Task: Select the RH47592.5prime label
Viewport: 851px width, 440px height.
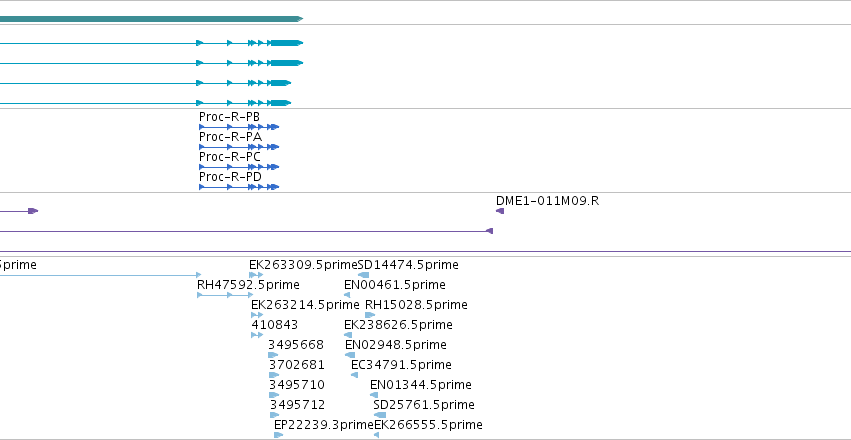Action: 248,285
